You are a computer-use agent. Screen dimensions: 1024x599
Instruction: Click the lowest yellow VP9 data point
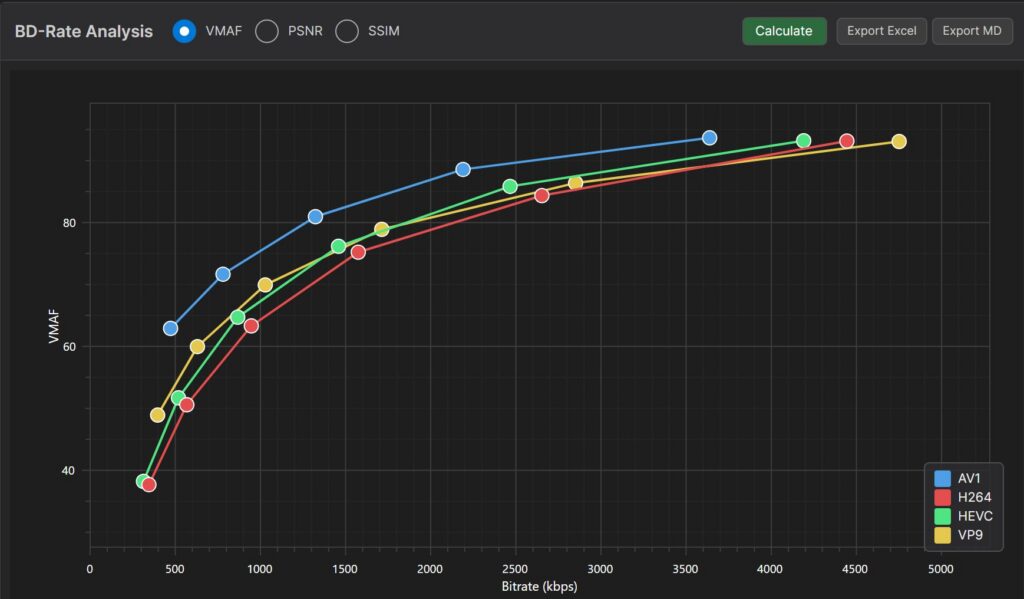[157, 415]
